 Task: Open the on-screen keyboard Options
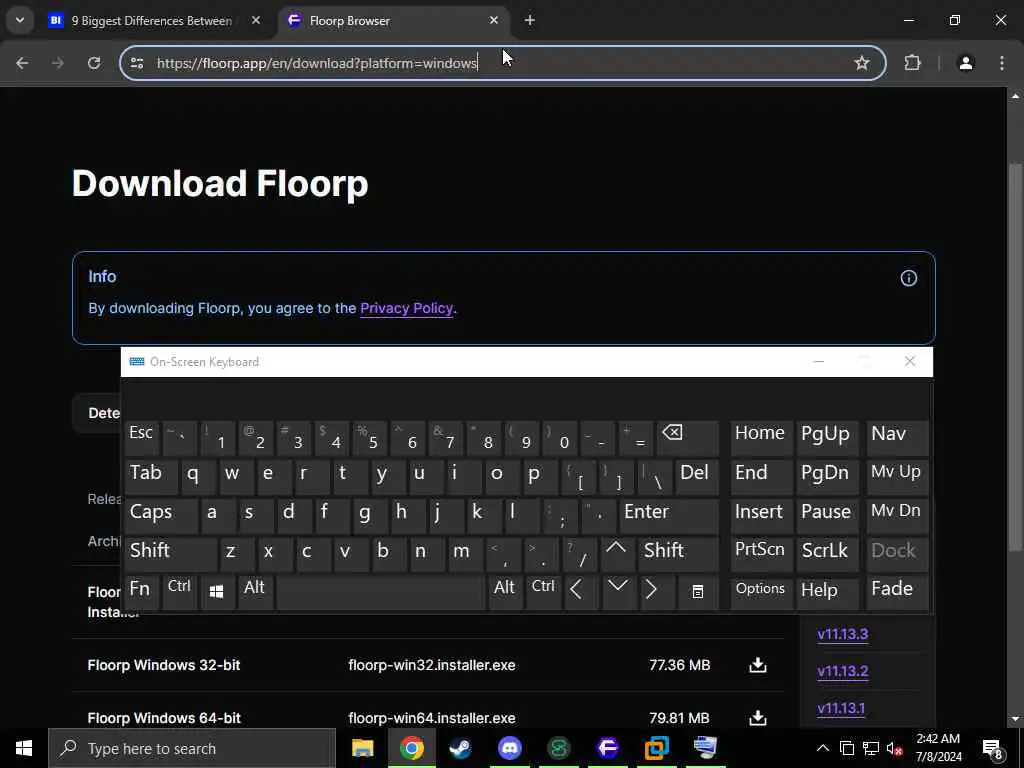click(760, 592)
